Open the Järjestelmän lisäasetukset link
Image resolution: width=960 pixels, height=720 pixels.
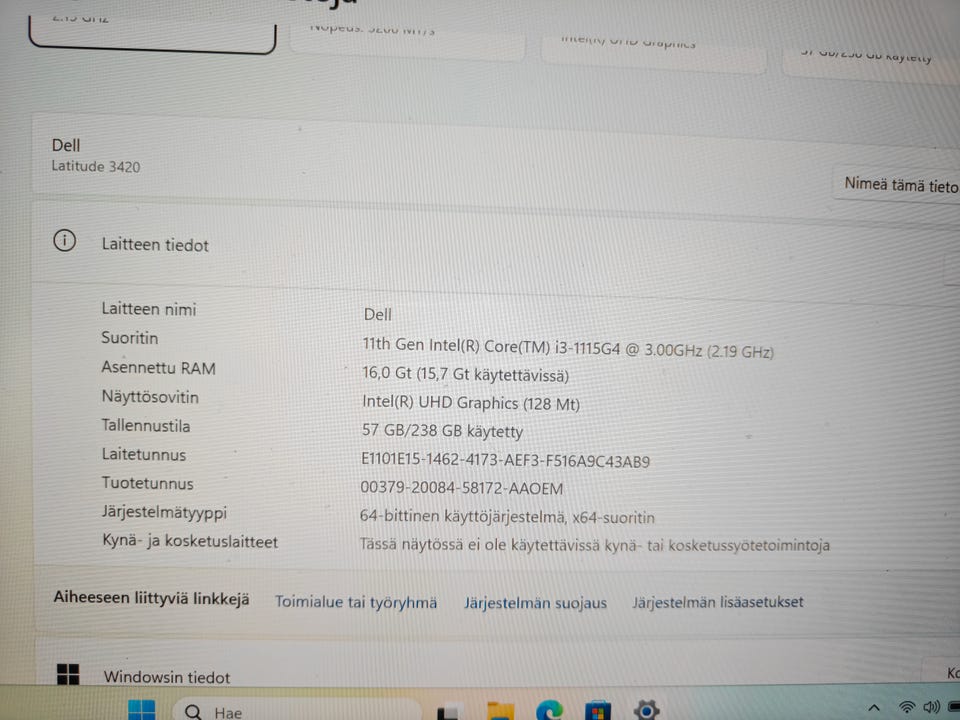718,602
